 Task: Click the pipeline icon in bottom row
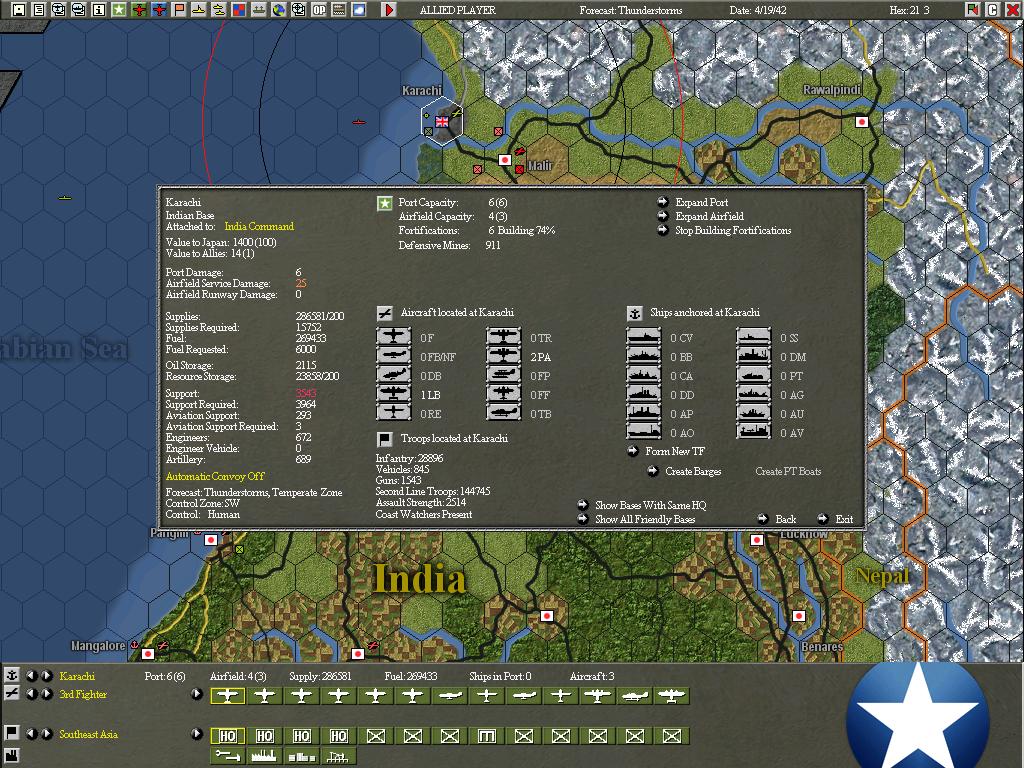point(227,756)
